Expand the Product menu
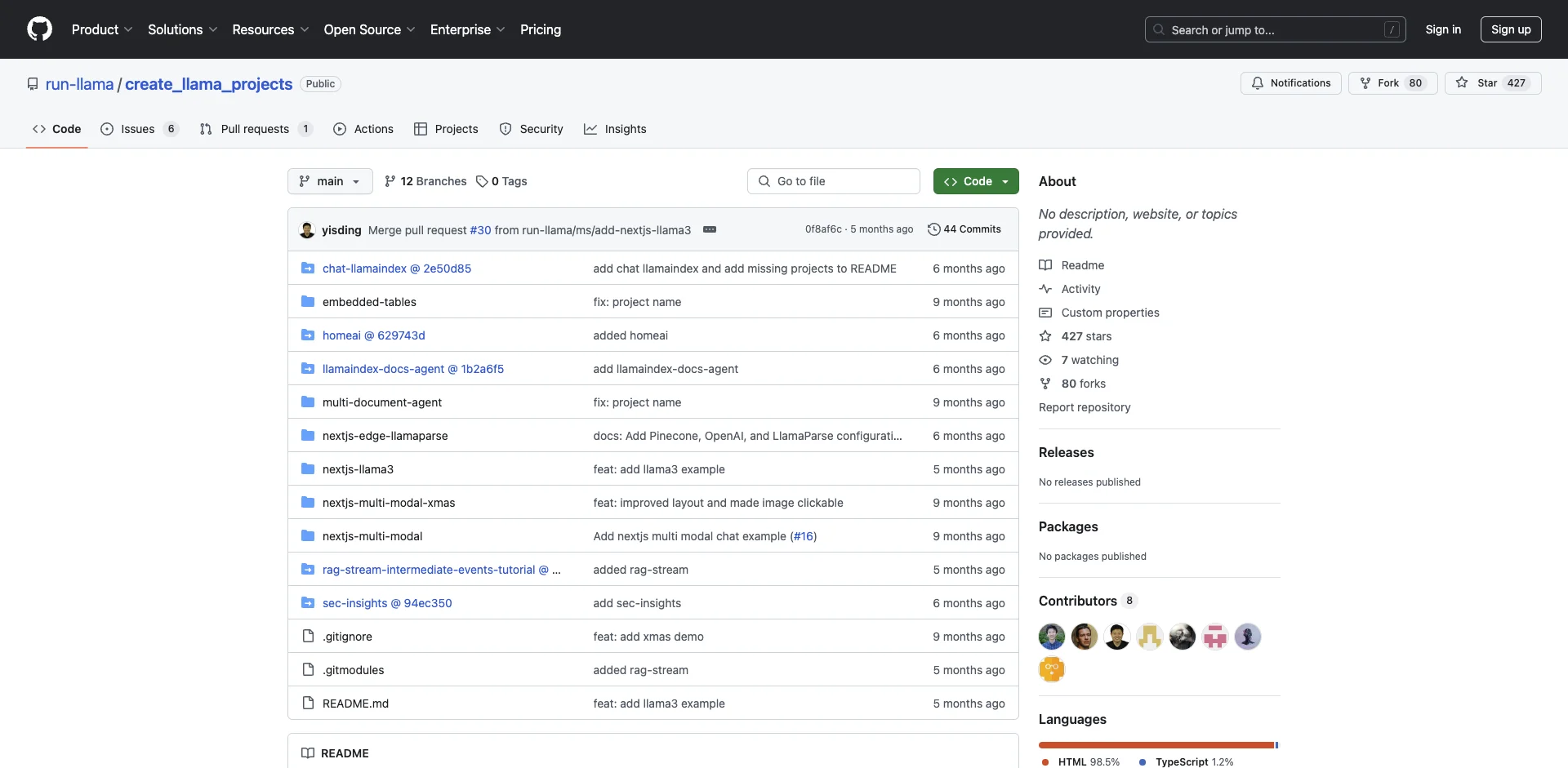The width and height of the screenshot is (1568, 768). 102,29
